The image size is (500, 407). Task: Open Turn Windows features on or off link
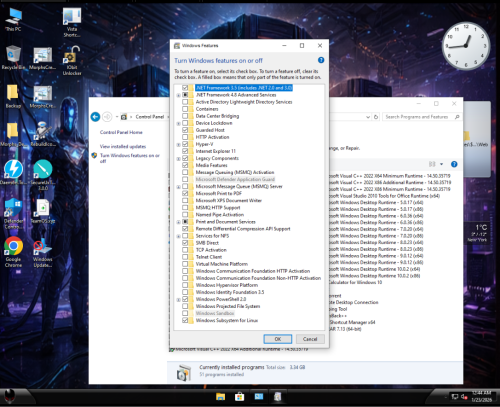click(130, 158)
